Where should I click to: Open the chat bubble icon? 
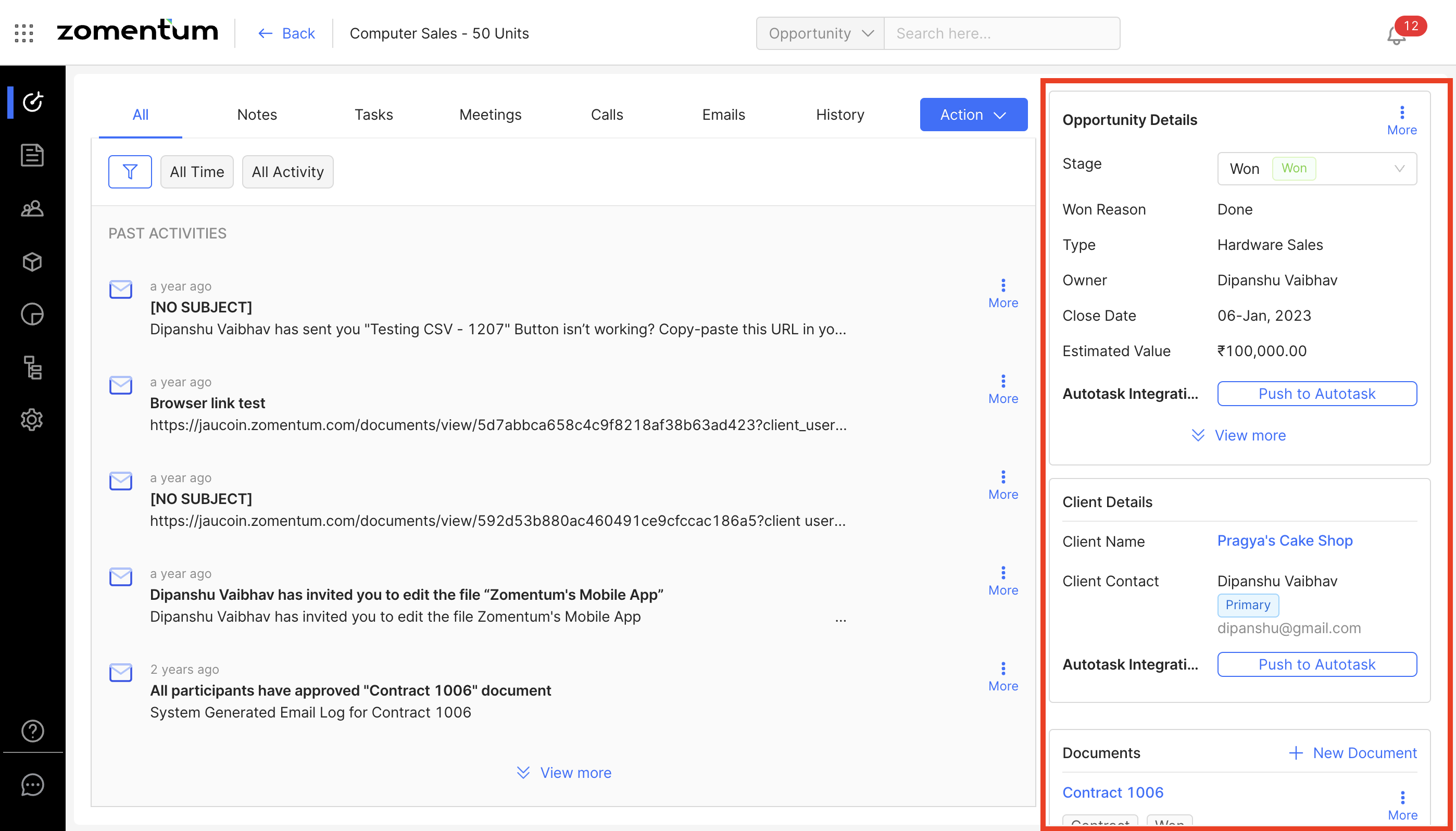(x=32, y=785)
